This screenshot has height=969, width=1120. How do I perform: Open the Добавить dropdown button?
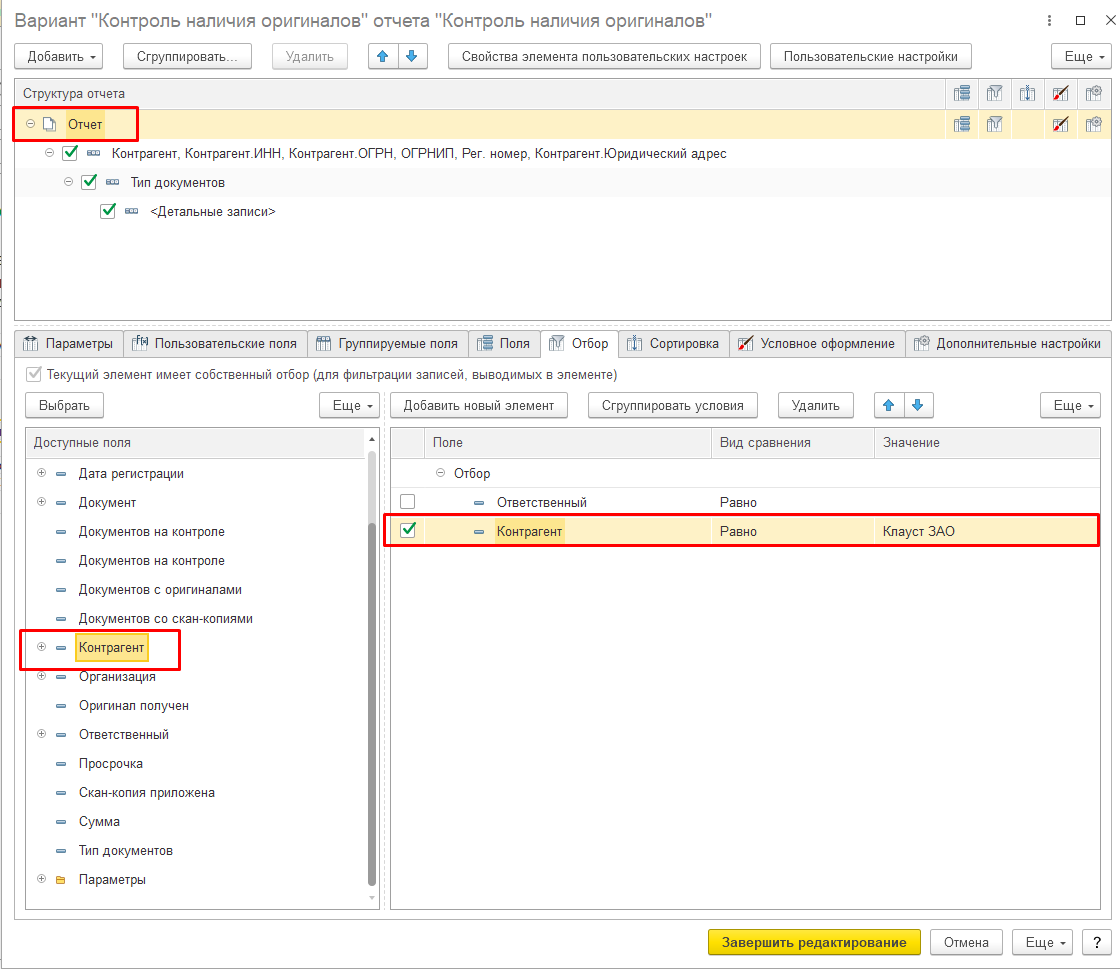(59, 56)
